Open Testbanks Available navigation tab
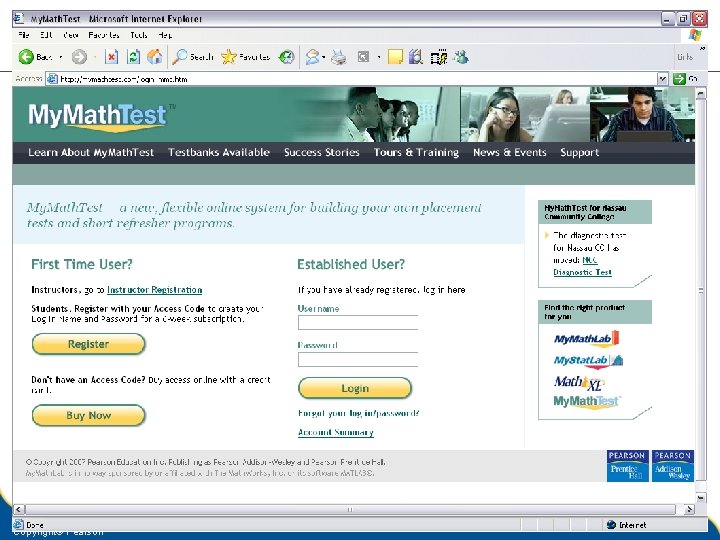Screen dimensions: 720x540 coord(219,152)
